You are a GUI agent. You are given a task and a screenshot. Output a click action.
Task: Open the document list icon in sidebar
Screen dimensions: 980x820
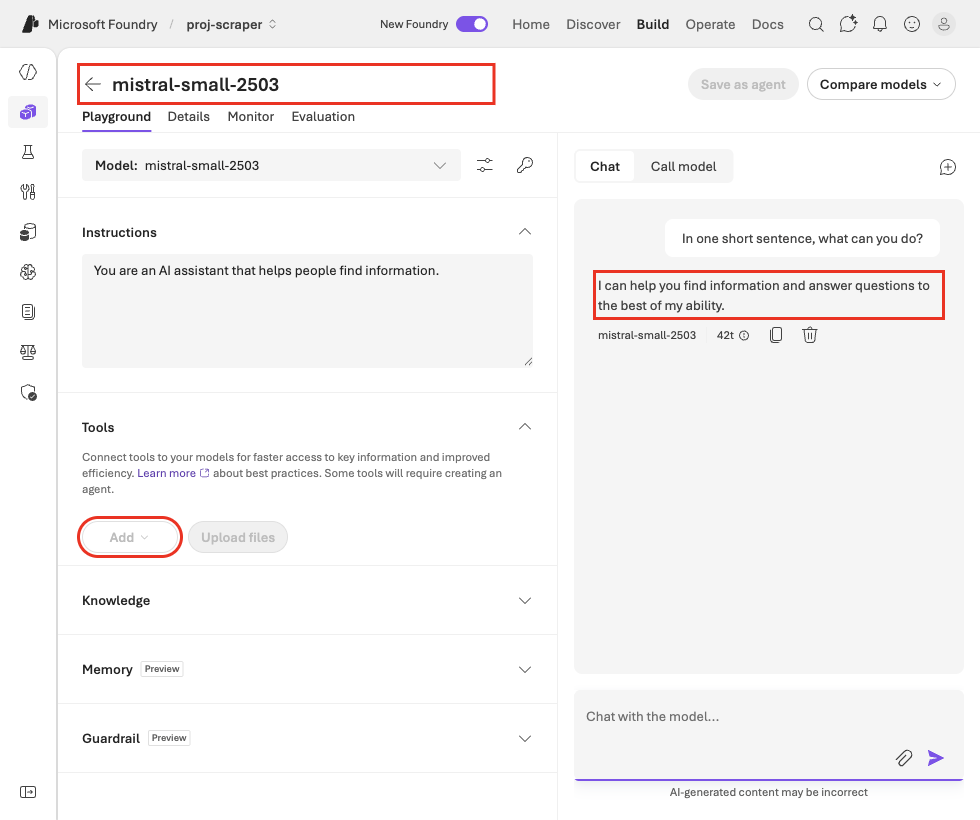[28, 312]
